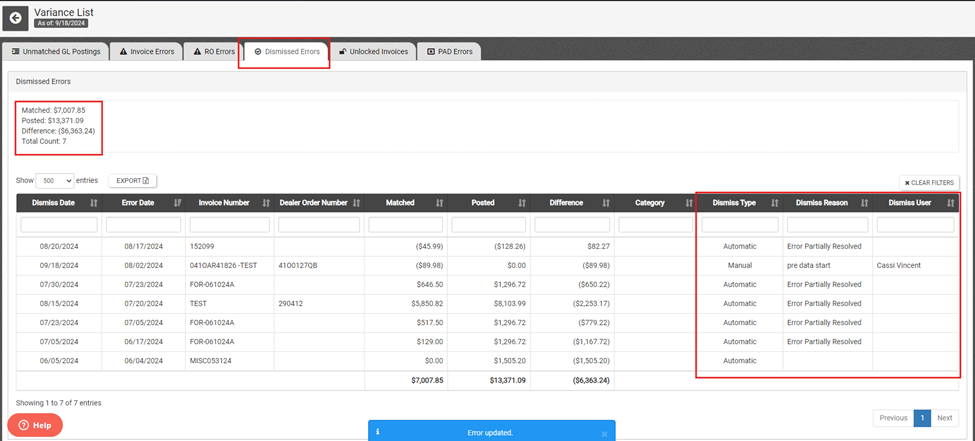Select invoice 041OAR41826 -TEST cell
Image resolution: width=975 pixels, height=441 pixels.
pos(229,266)
